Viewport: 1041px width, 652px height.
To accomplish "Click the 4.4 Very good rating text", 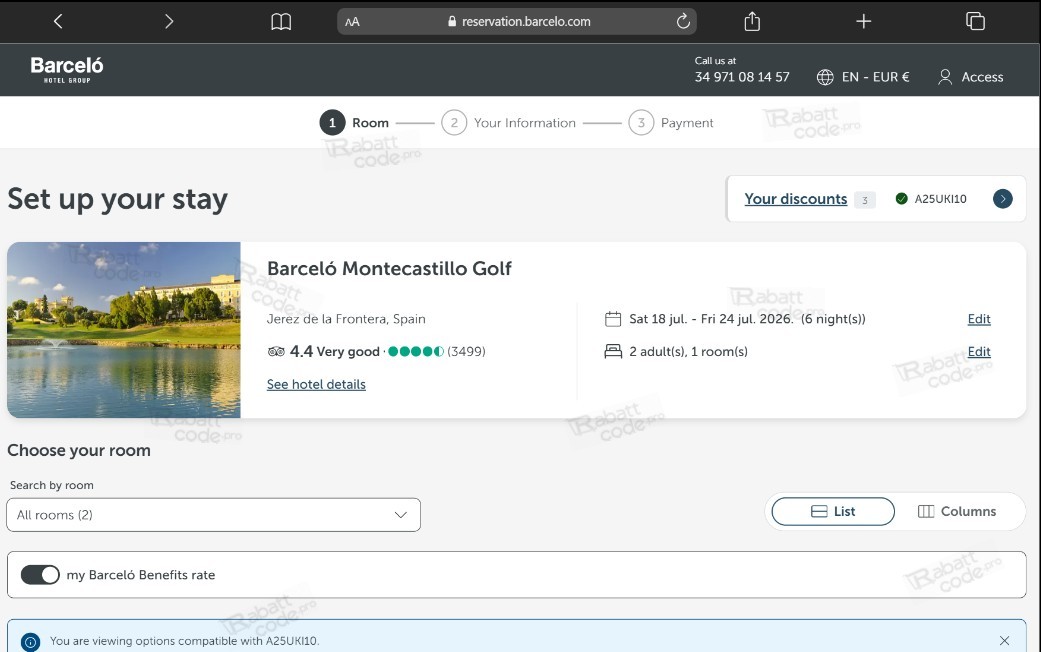I will (x=335, y=351).
